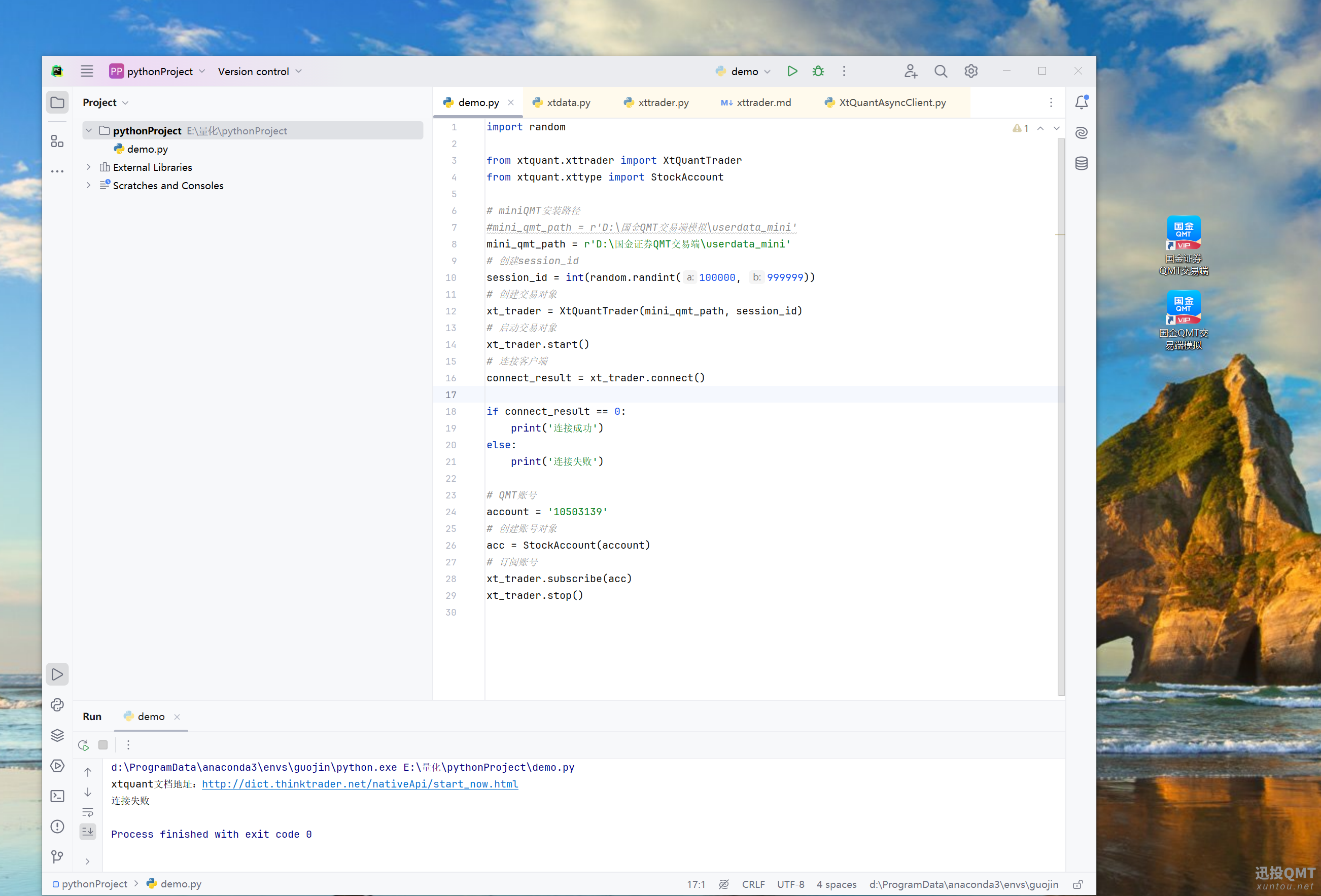Start debugging demo with the bug icon
The image size is (1321, 896).
tap(818, 71)
